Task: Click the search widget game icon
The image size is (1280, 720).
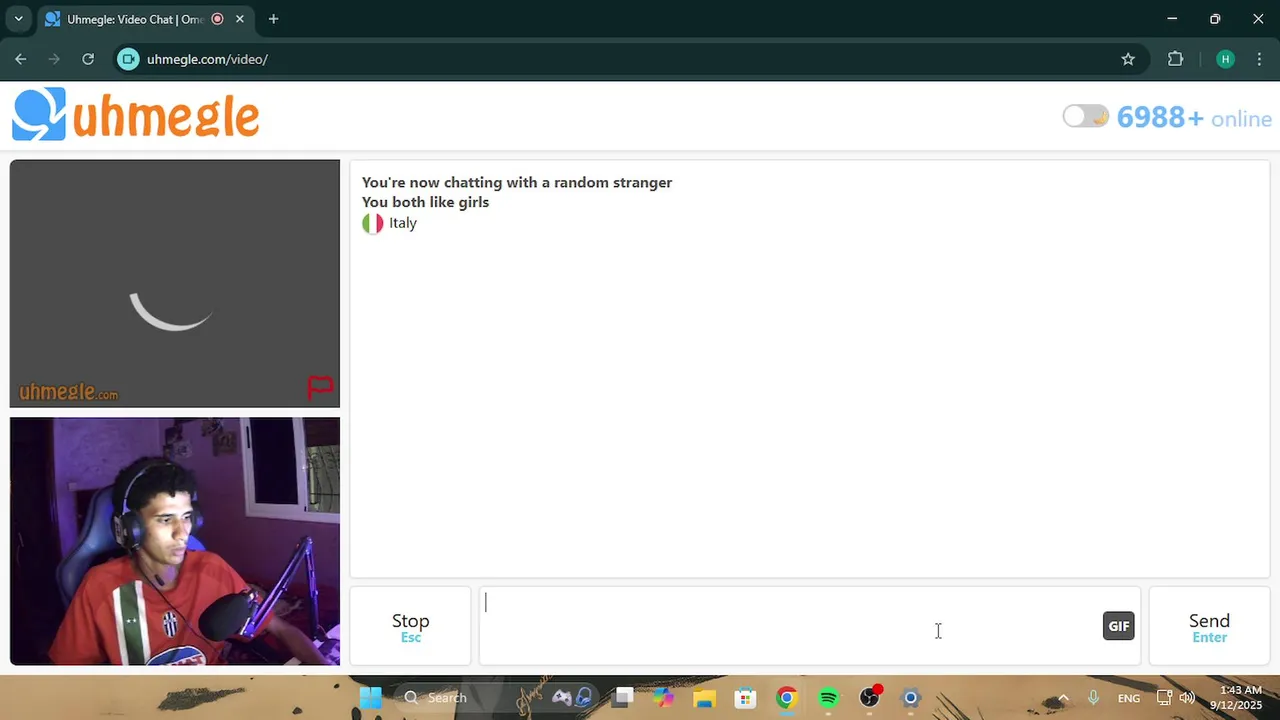Action: 572,698
